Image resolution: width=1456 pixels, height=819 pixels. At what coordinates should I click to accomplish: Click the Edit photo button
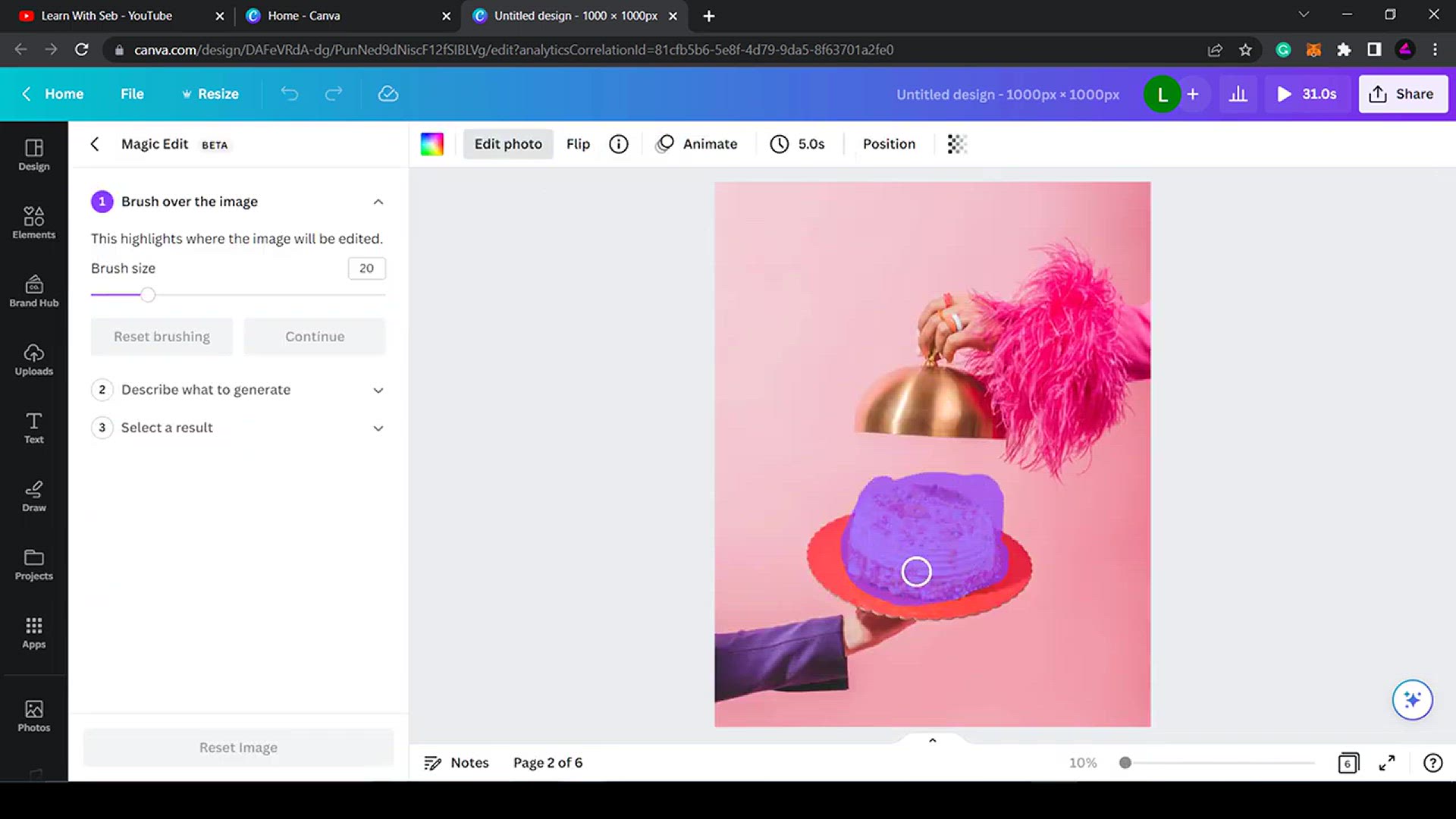pyautogui.click(x=508, y=144)
